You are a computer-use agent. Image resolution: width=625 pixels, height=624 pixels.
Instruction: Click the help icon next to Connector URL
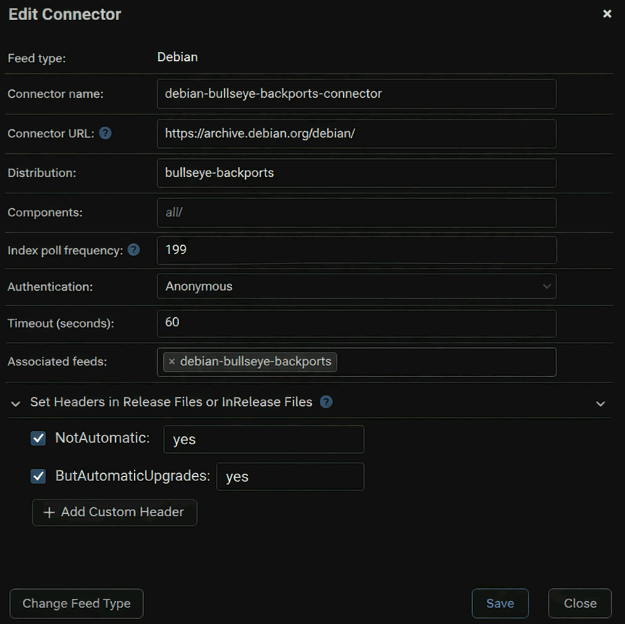[x=105, y=133]
